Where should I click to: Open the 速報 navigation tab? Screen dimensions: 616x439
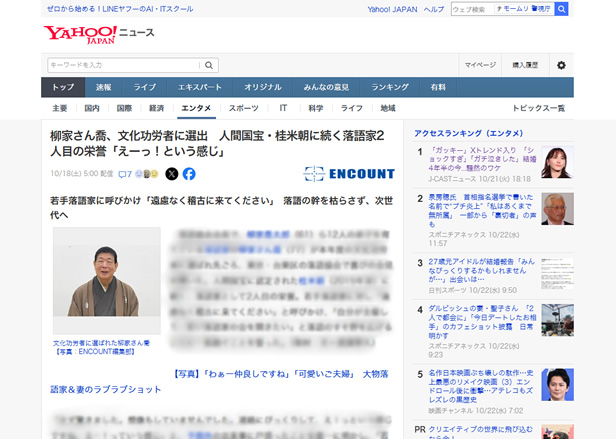[x=104, y=88]
